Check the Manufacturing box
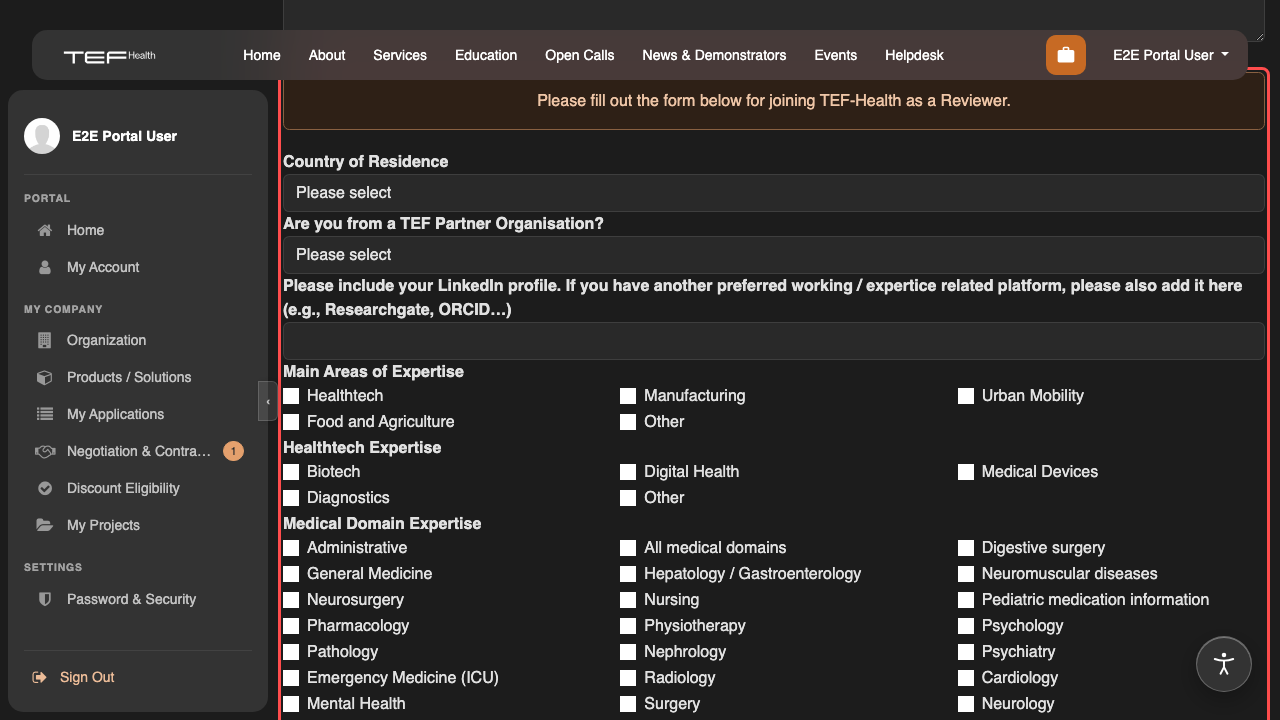The height and width of the screenshot is (720, 1280). pos(628,396)
